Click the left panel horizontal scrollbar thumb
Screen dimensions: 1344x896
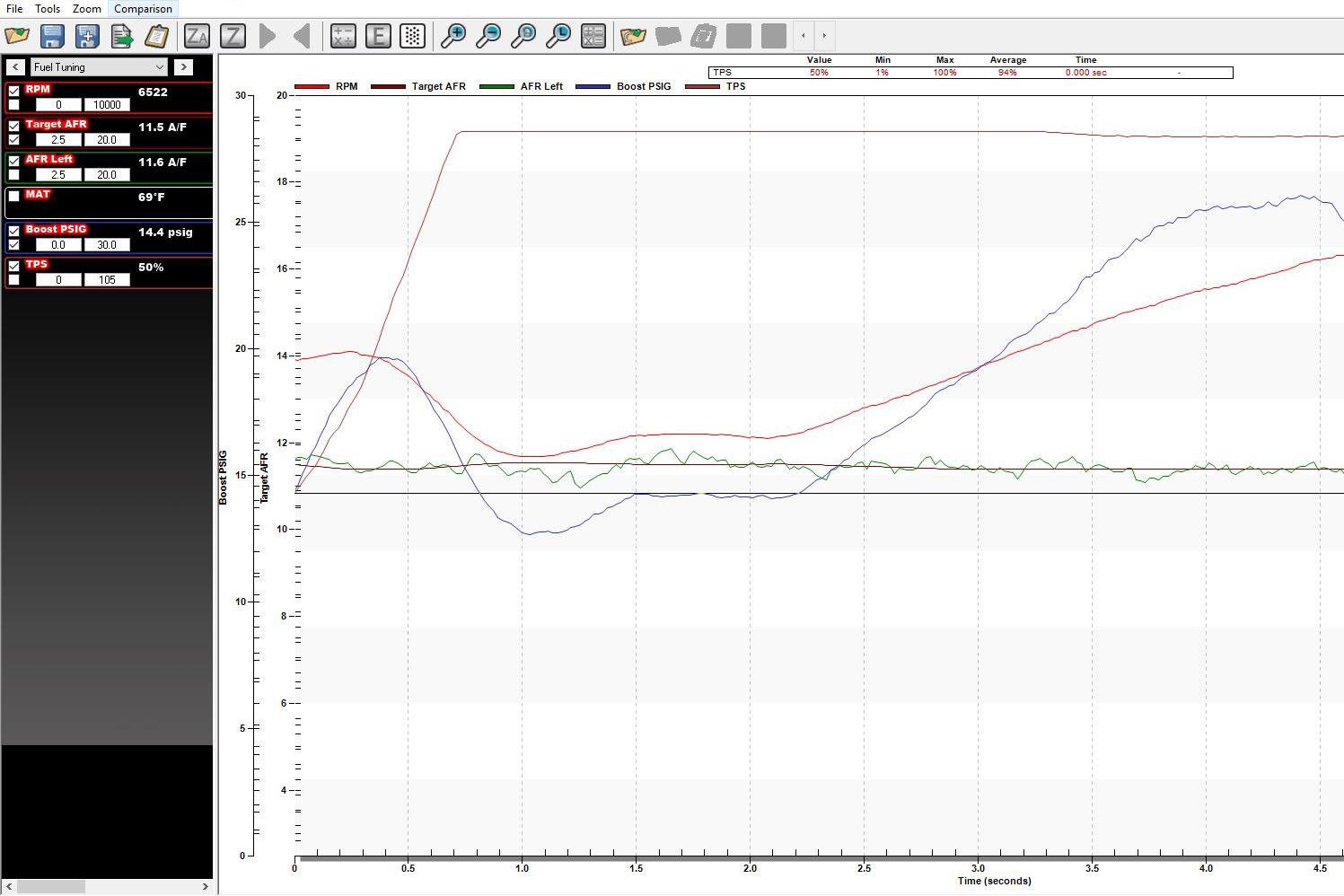[51, 887]
